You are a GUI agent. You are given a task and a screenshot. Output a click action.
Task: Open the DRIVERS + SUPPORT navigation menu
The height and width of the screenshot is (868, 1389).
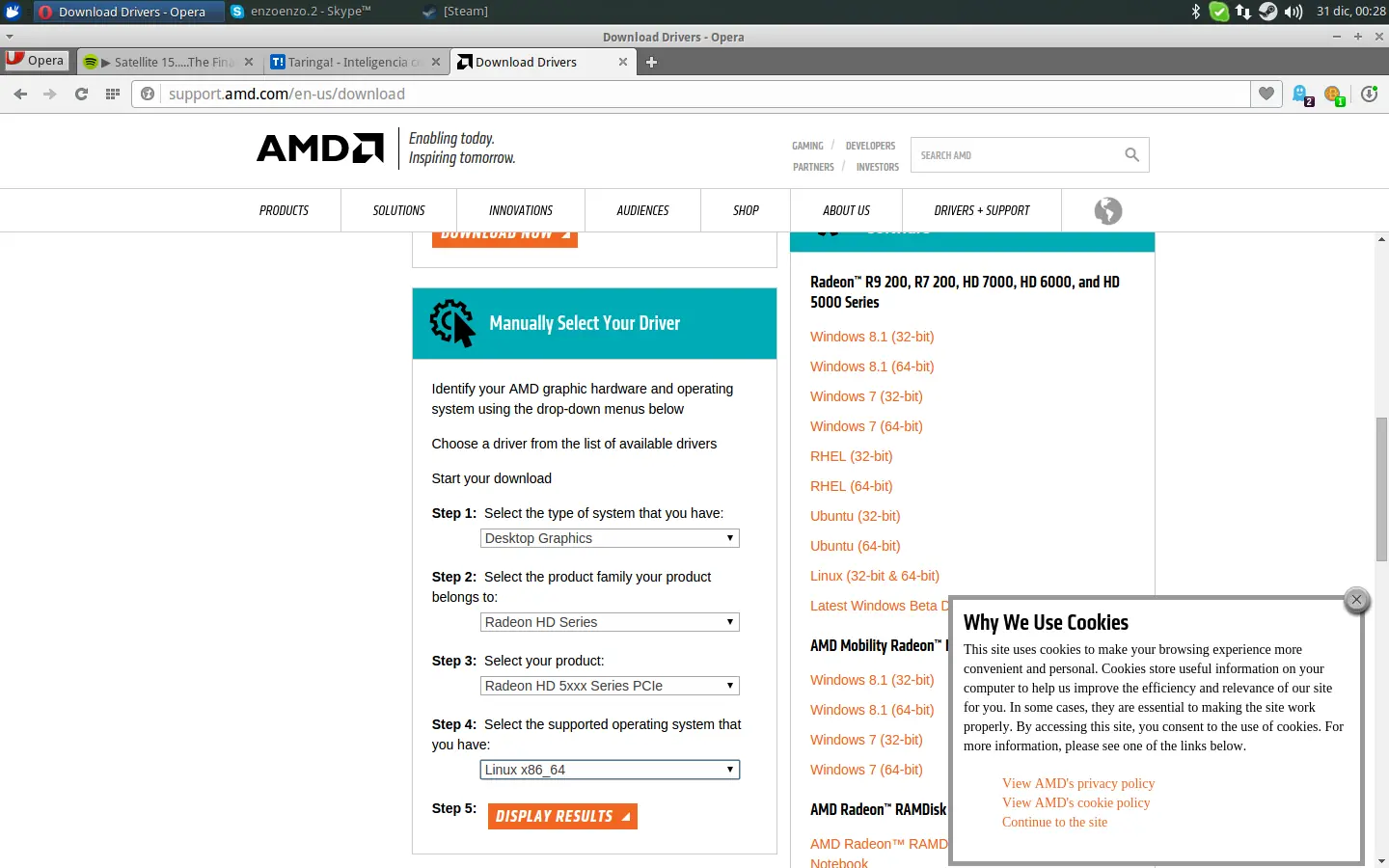coord(982,210)
